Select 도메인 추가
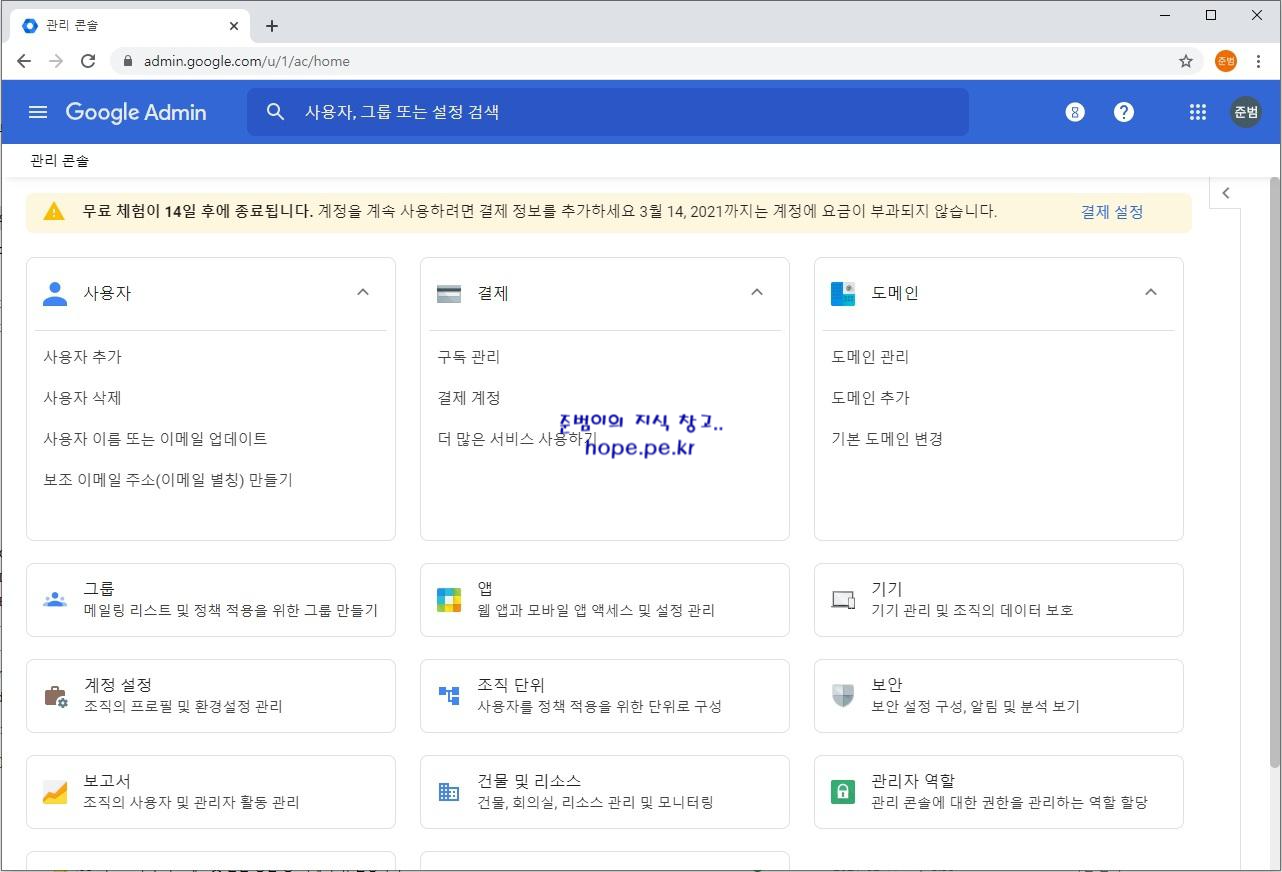 [870, 398]
